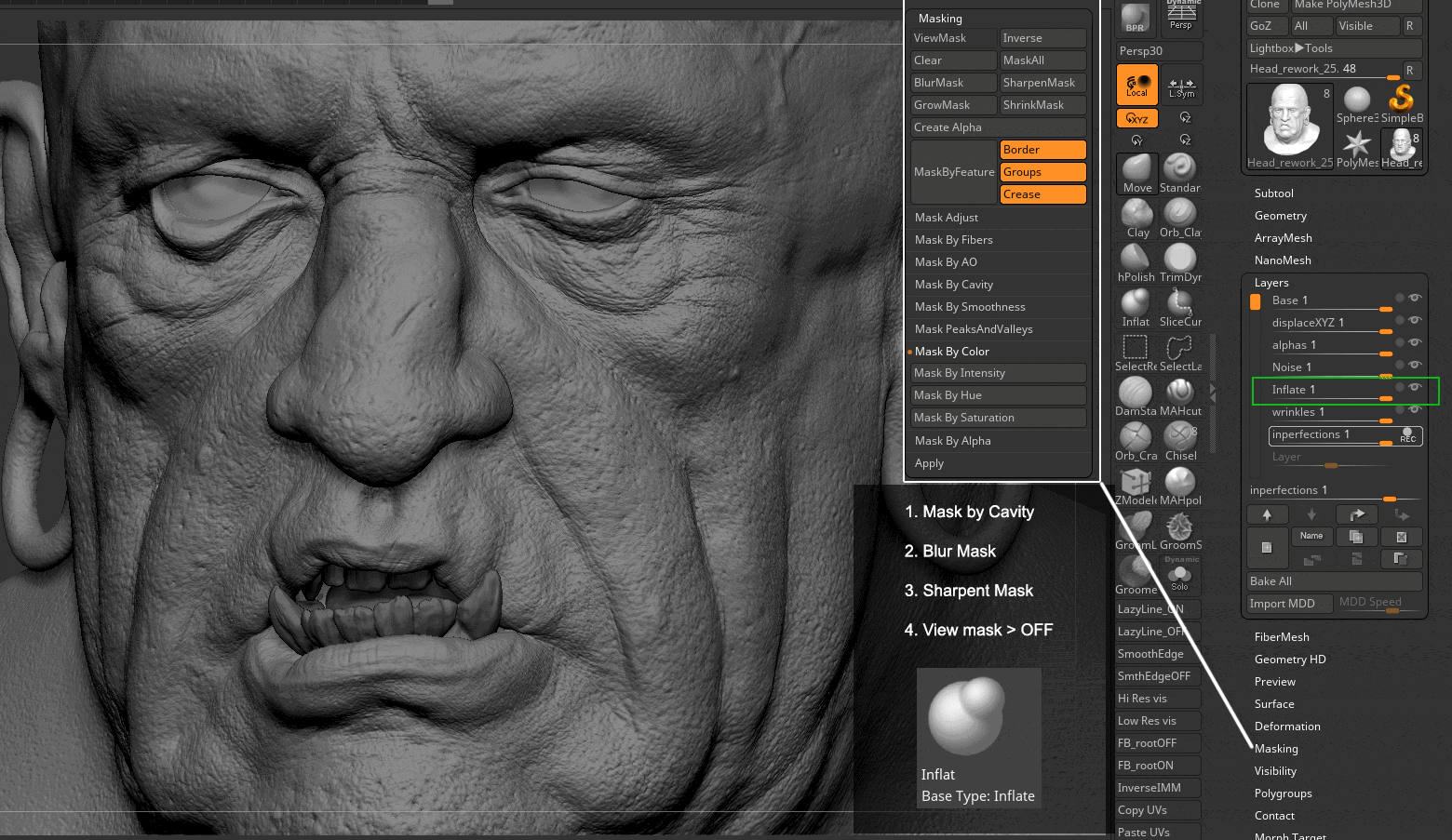Toggle Crease in MaskByFeature

[1043, 194]
